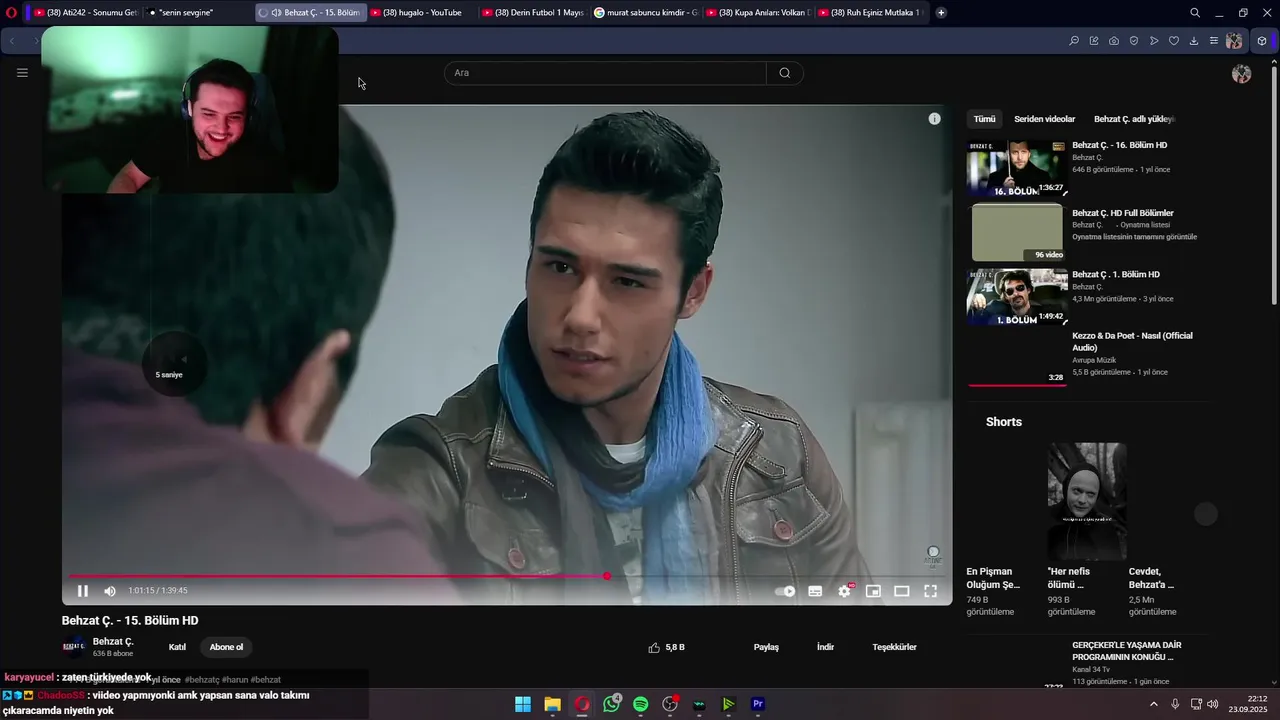Open Spotify from taskbar
The height and width of the screenshot is (720, 1280).
641,704
